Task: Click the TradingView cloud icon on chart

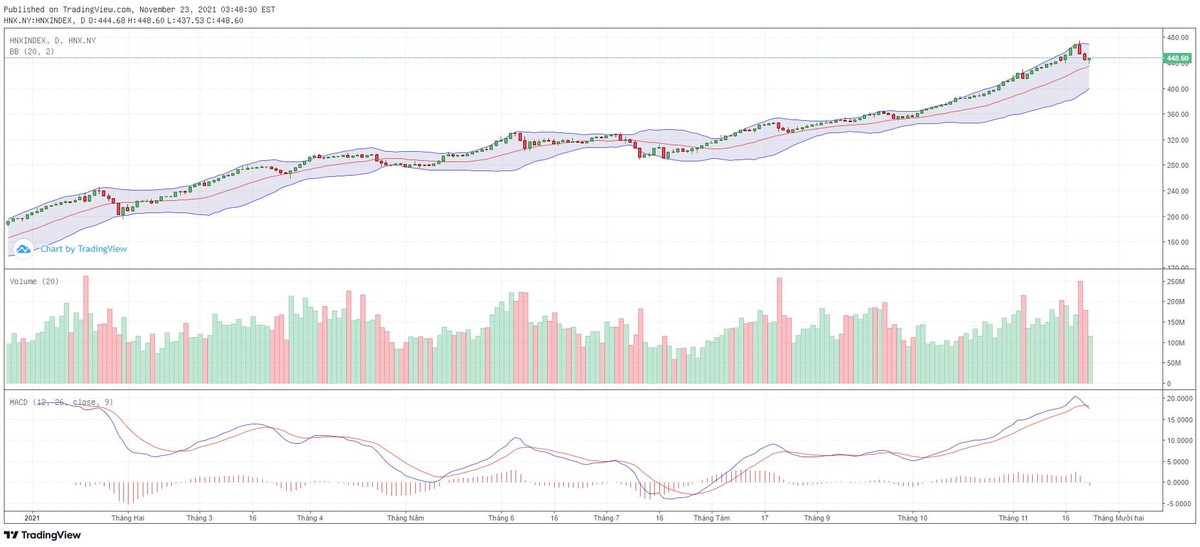Action: [x=23, y=249]
